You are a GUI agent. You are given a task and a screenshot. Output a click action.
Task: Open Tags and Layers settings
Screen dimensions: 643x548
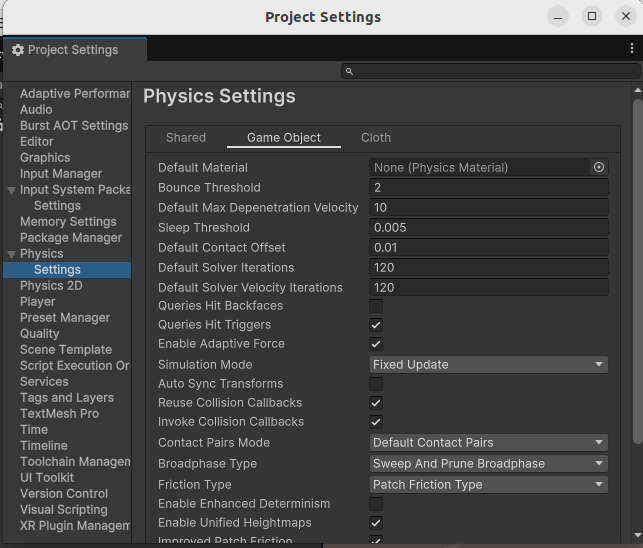pyautogui.click(x=67, y=398)
